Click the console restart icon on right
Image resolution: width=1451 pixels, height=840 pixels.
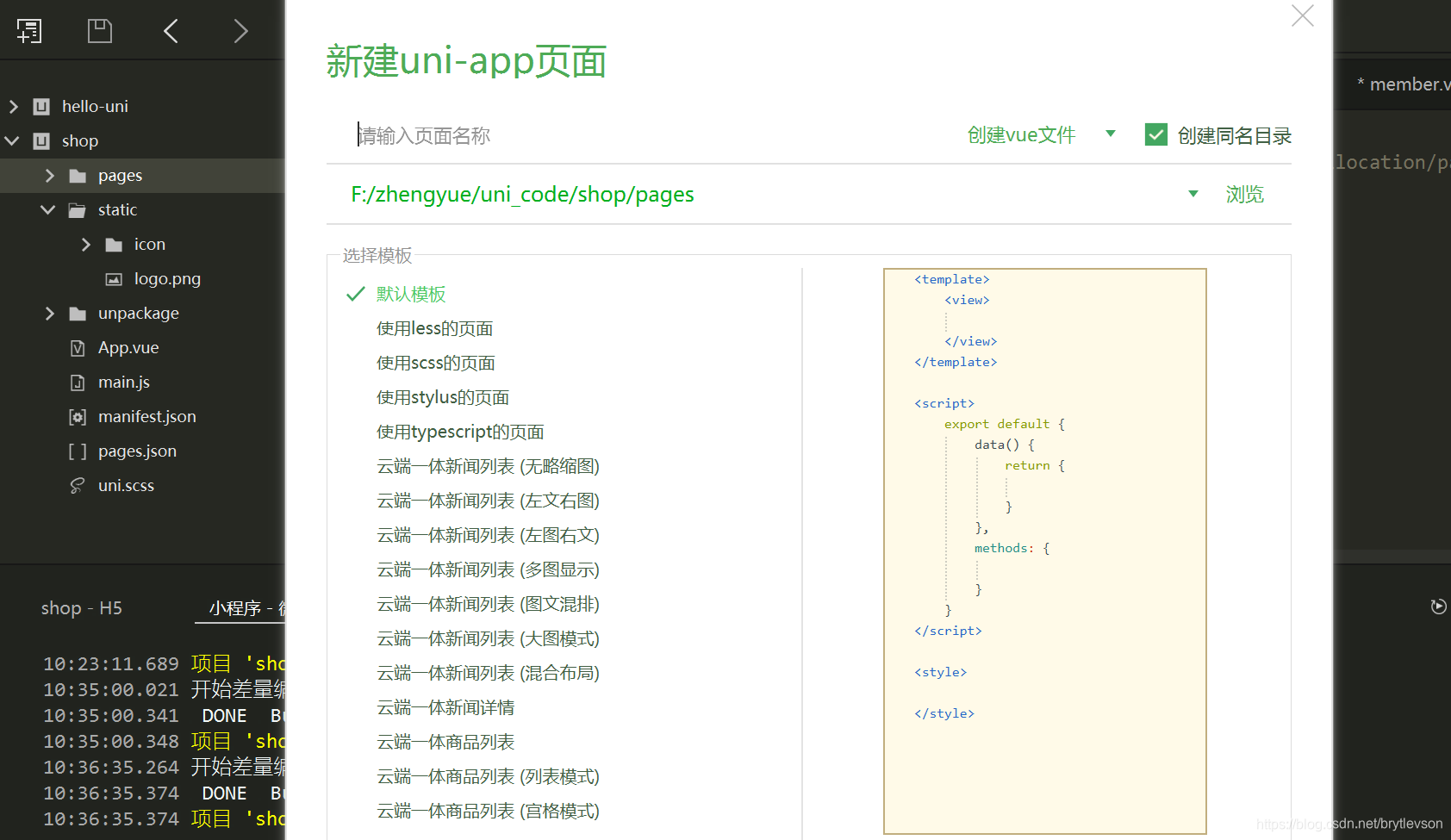[1438, 607]
